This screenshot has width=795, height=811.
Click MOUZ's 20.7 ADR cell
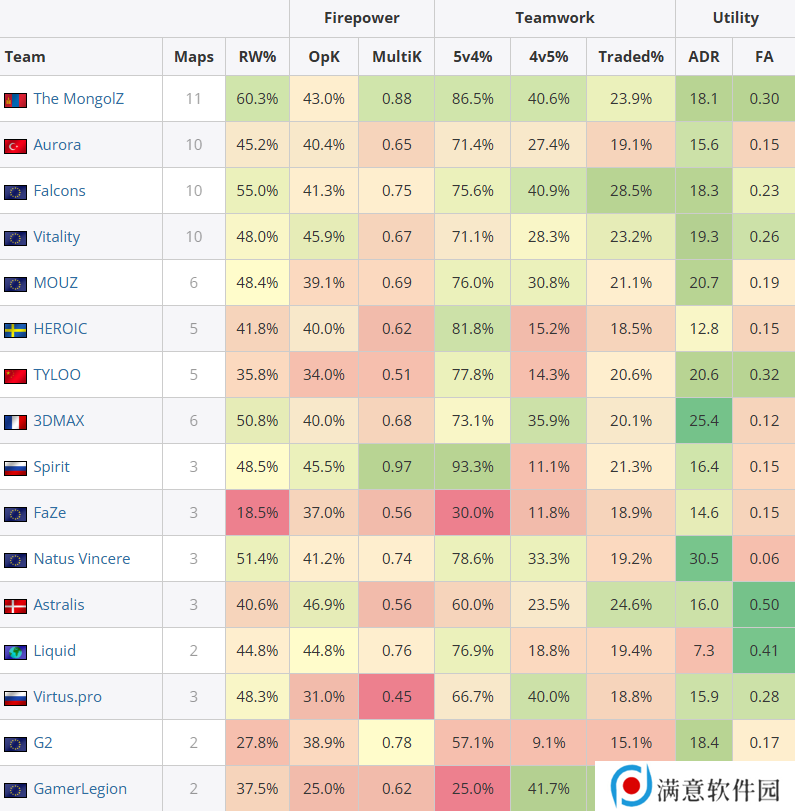(x=704, y=283)
